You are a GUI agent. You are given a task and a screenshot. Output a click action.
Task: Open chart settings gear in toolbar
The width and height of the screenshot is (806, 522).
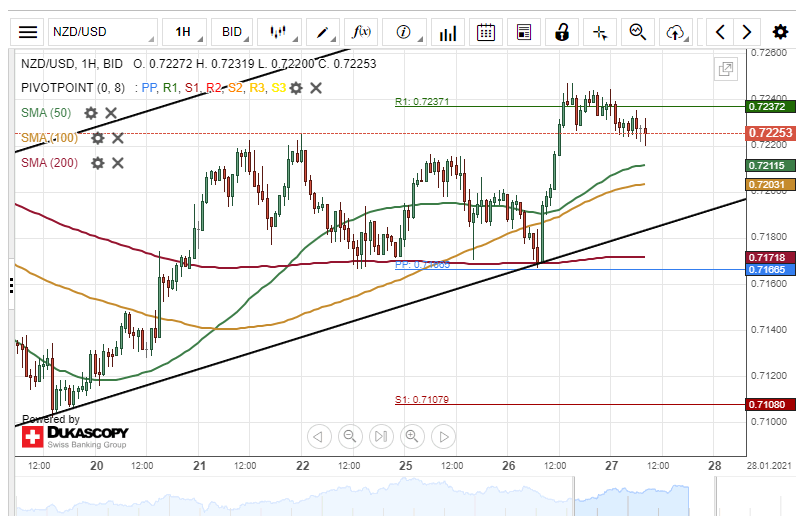[x=780, y=32]
